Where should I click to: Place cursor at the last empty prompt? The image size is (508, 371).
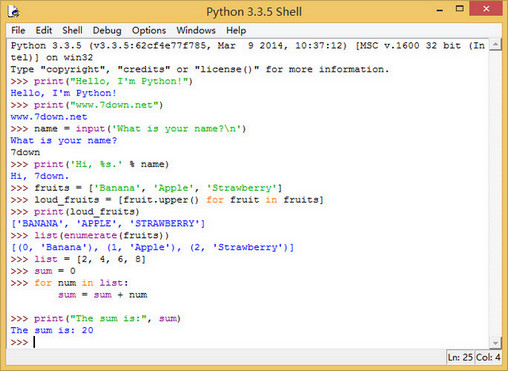point(35,342)
